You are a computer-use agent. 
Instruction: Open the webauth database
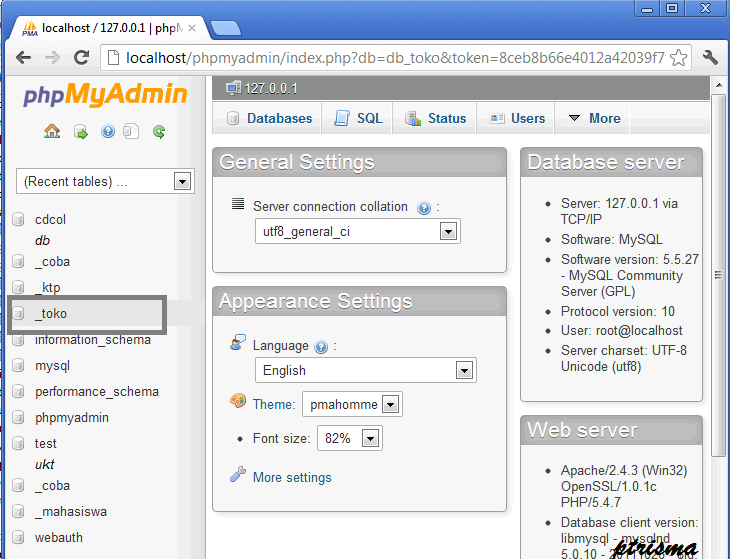point(59,538)
